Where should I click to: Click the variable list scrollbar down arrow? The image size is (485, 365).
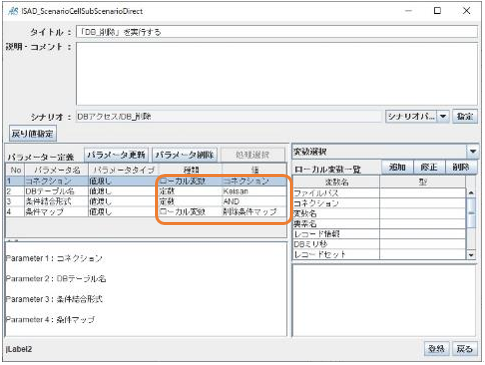(x=471, y=255)
